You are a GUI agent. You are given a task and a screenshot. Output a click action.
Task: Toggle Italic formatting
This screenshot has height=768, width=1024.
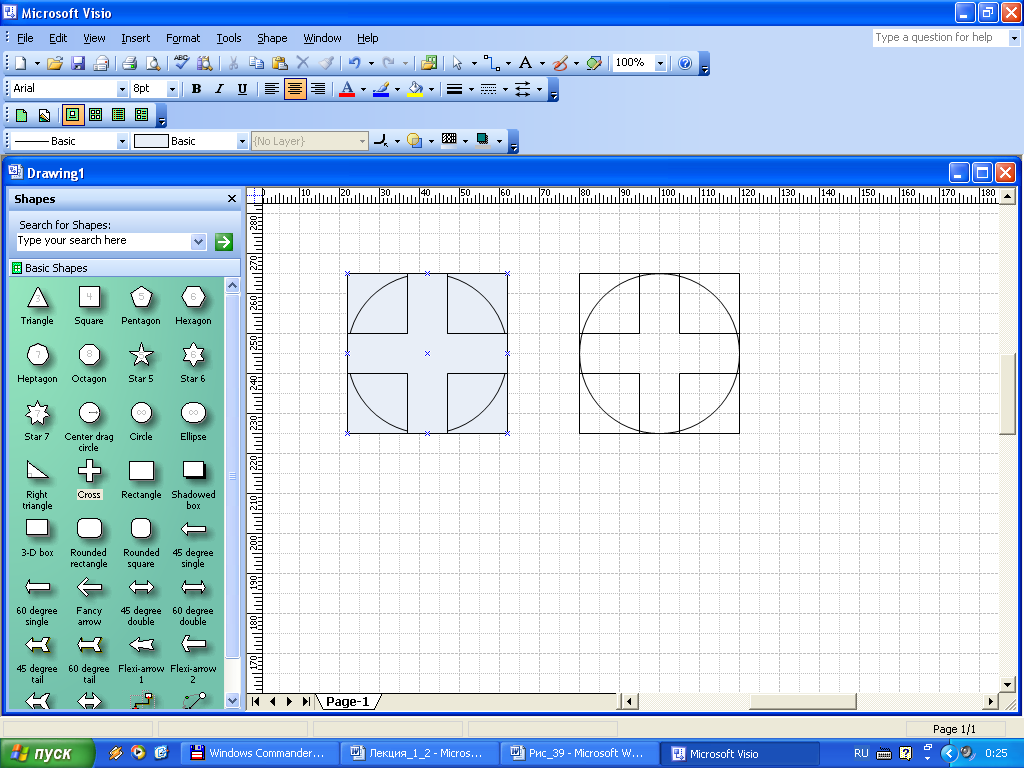click(219, 89)
